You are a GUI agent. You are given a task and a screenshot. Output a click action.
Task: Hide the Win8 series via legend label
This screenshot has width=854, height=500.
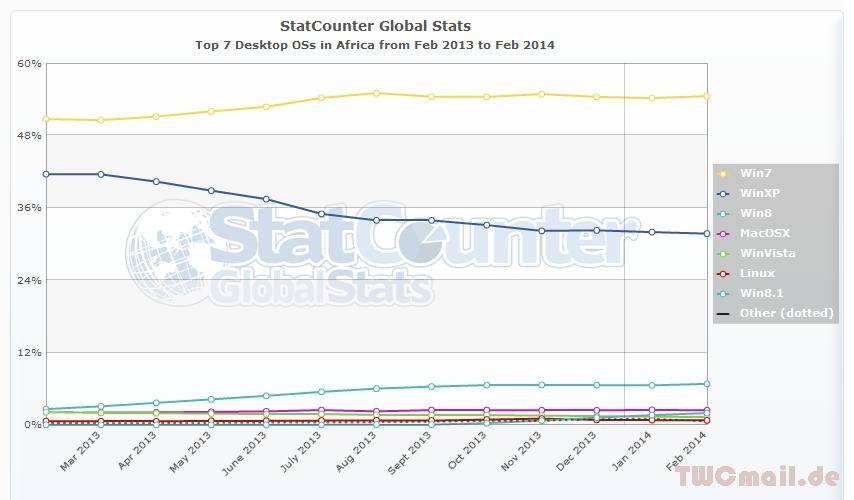pyautogui.click(x=754, y=213)
